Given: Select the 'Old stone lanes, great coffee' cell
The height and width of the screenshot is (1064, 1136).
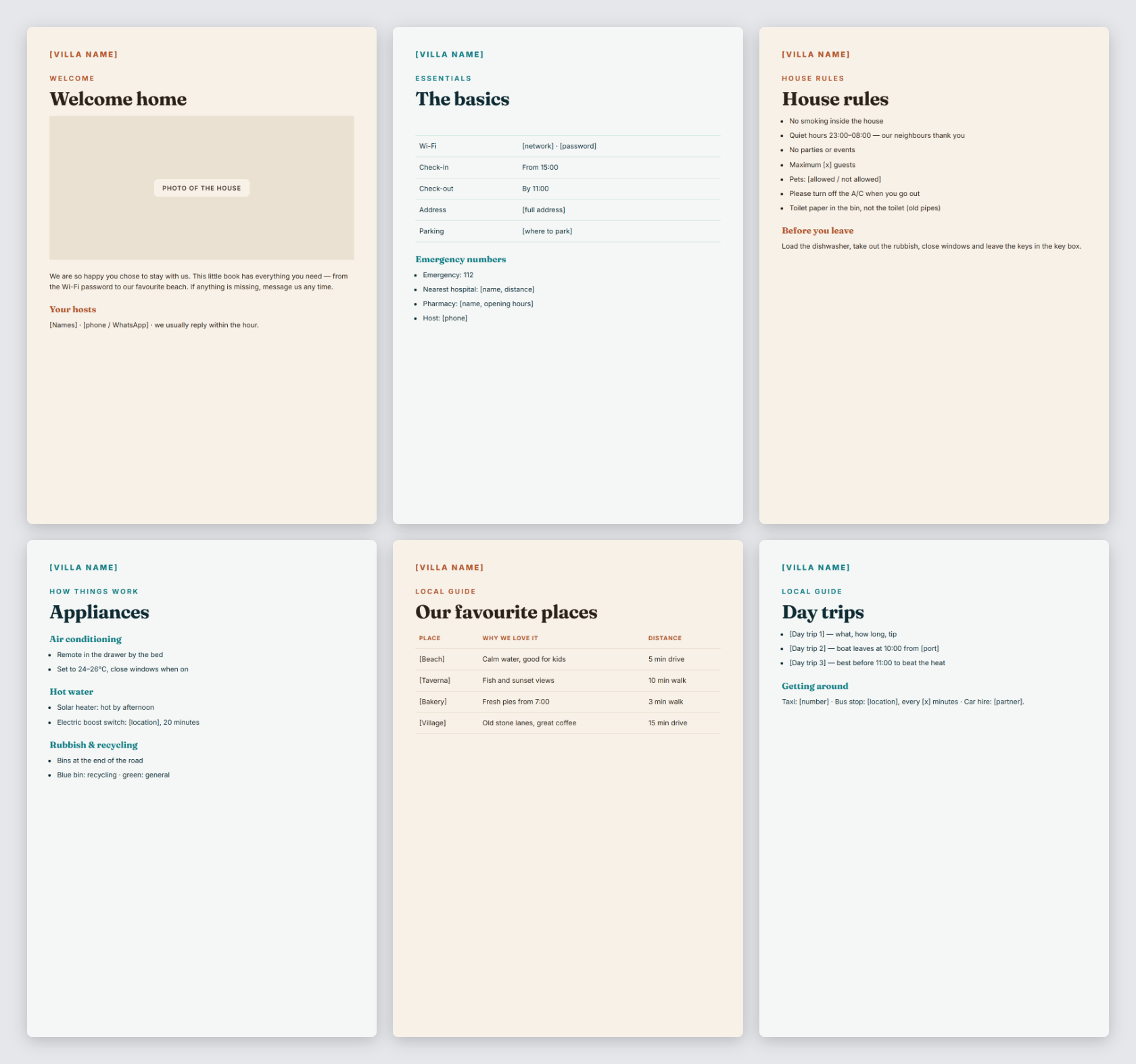Looking at the screenshot, I should (x=529, y=723).
